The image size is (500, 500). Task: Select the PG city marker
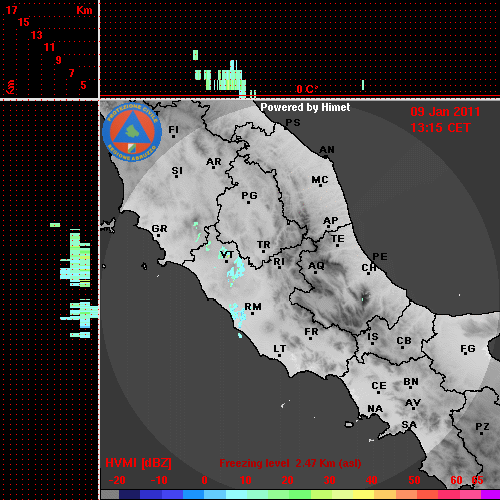click(x=248, y=202)
